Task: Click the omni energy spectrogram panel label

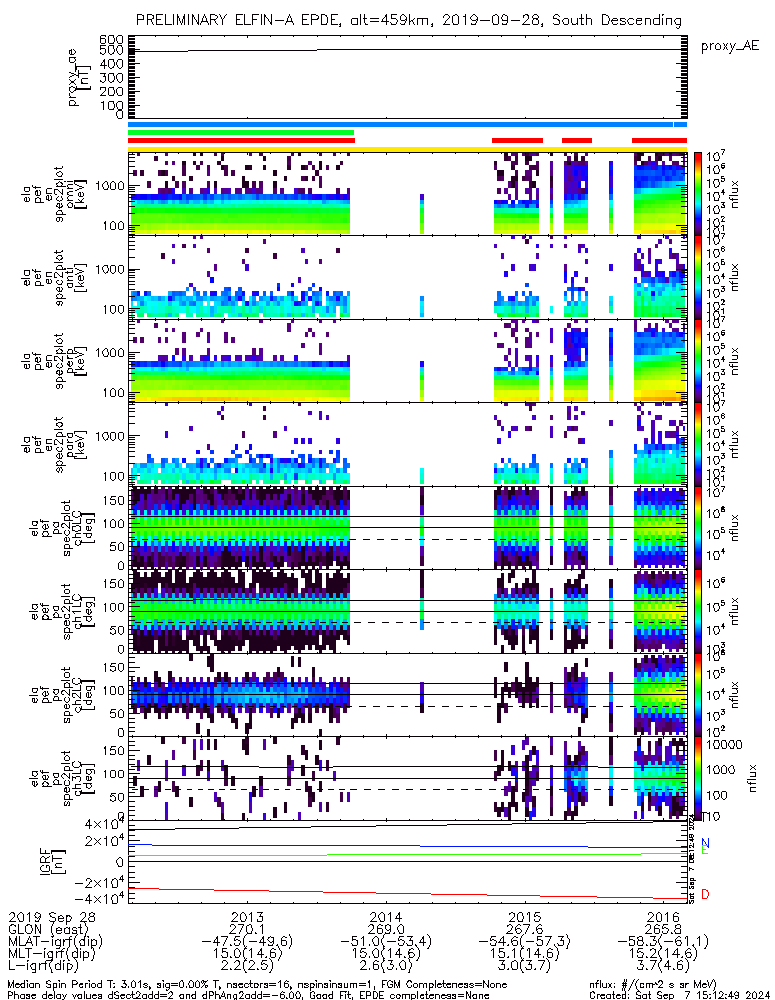Action: click(x=52, y=195)
